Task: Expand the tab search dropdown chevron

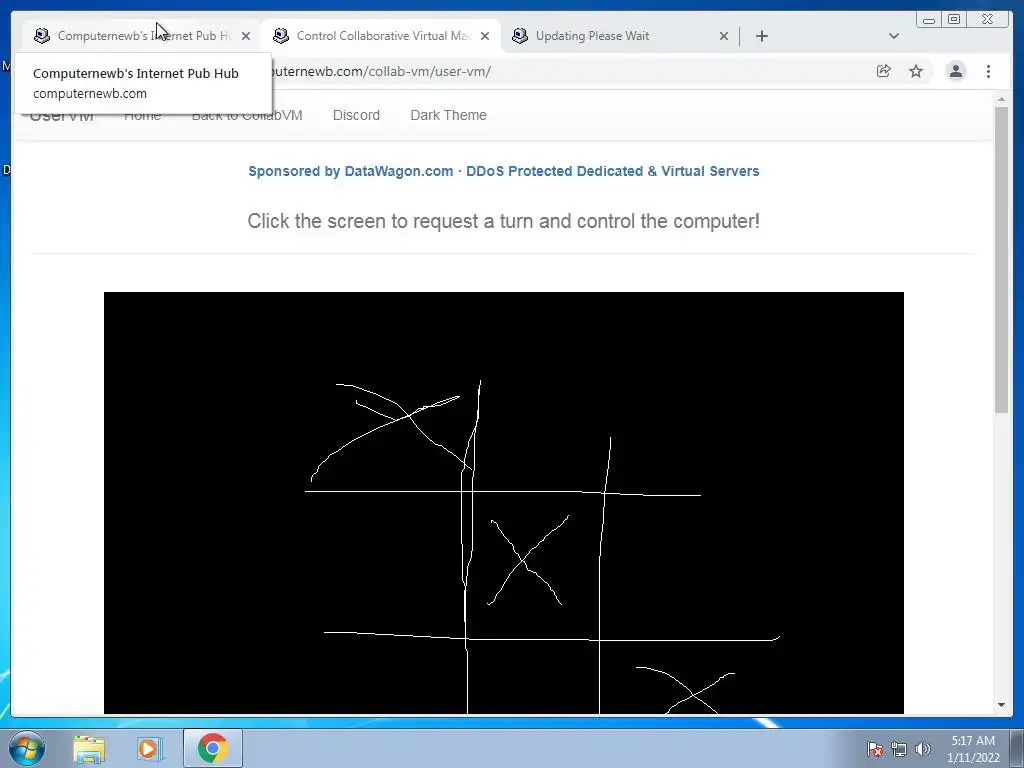Action: 893,36
